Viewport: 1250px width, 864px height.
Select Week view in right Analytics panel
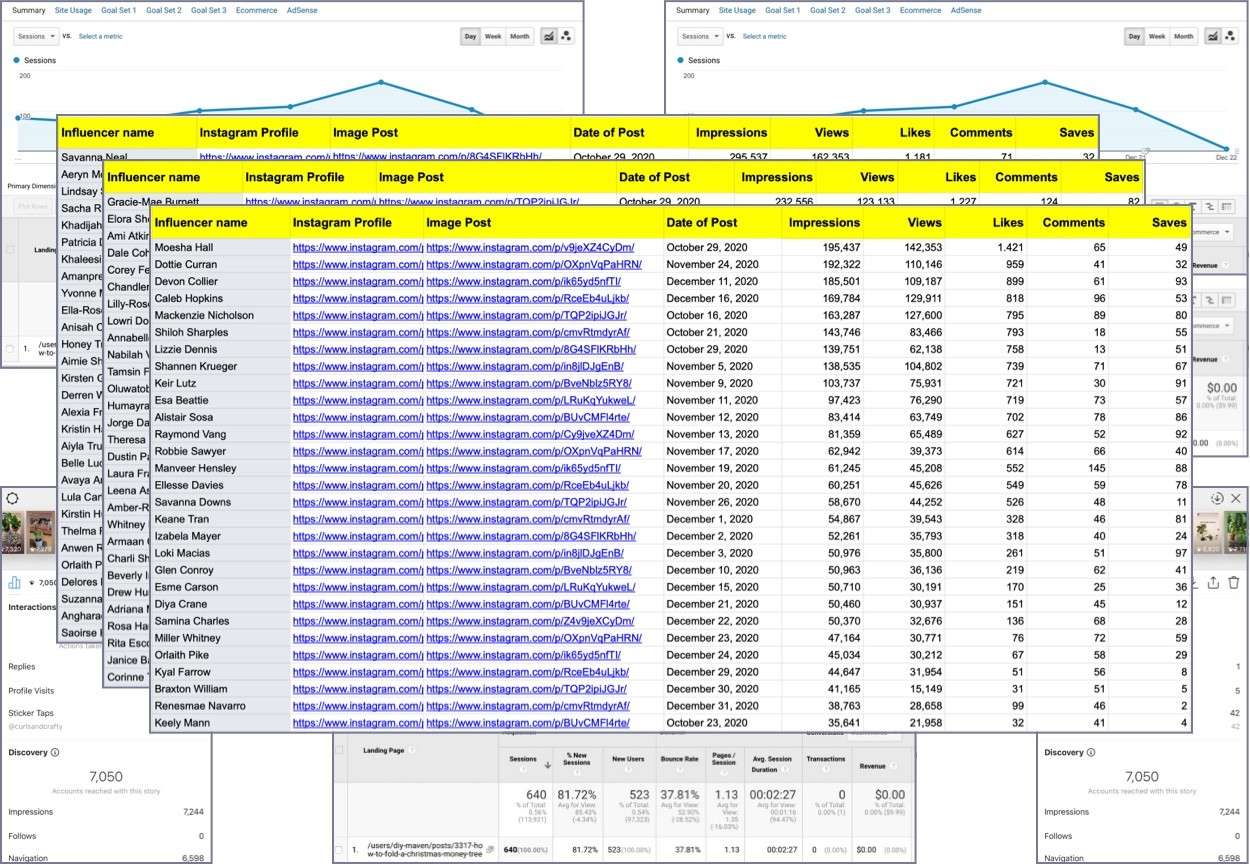pyautogui.click(x=1157, y=36)
